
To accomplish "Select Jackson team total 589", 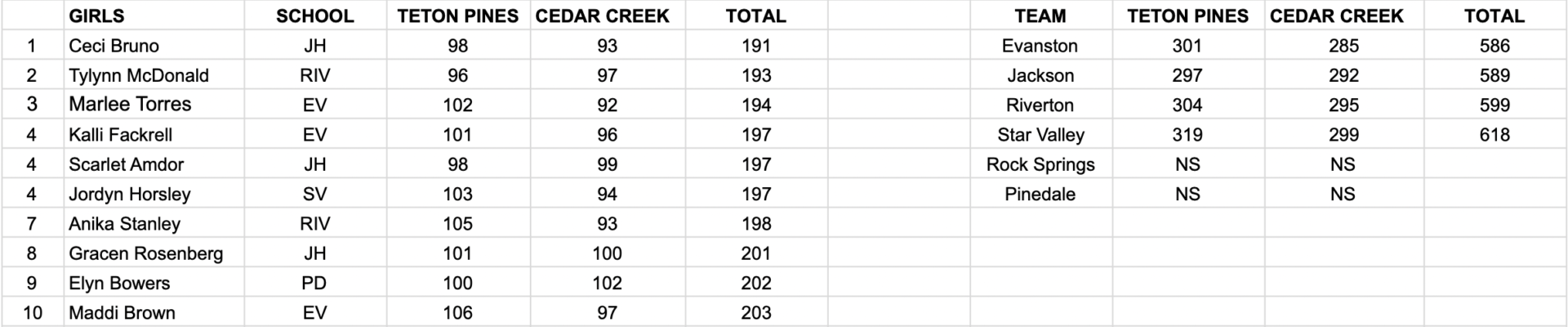I will [x=1494, y=75].
